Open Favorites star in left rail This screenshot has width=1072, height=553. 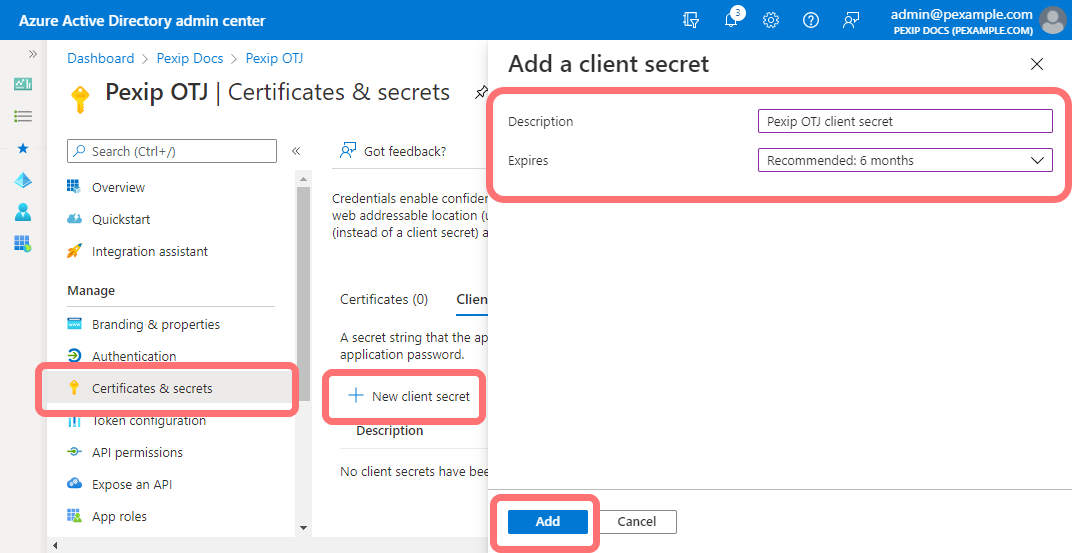[x=23, y=148]
